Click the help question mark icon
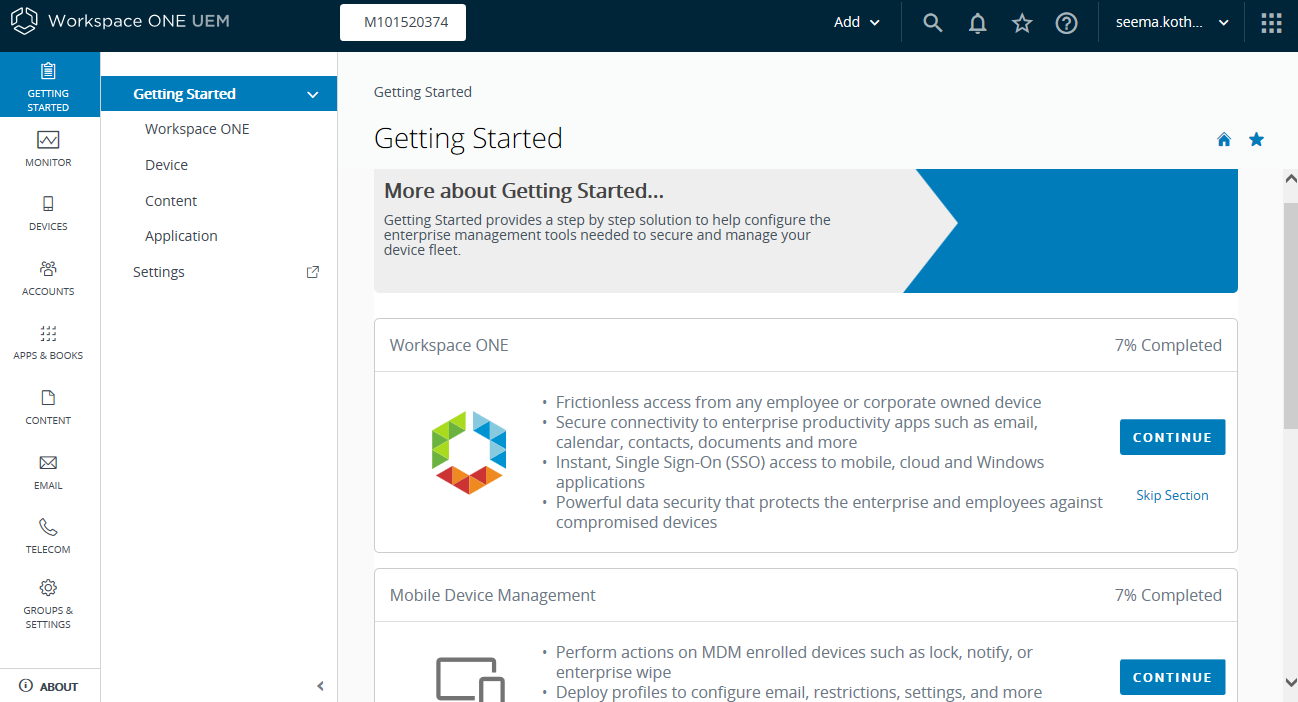This screenshot has width=1298, height=702. pyautogui.click(x=1067, y=23)
